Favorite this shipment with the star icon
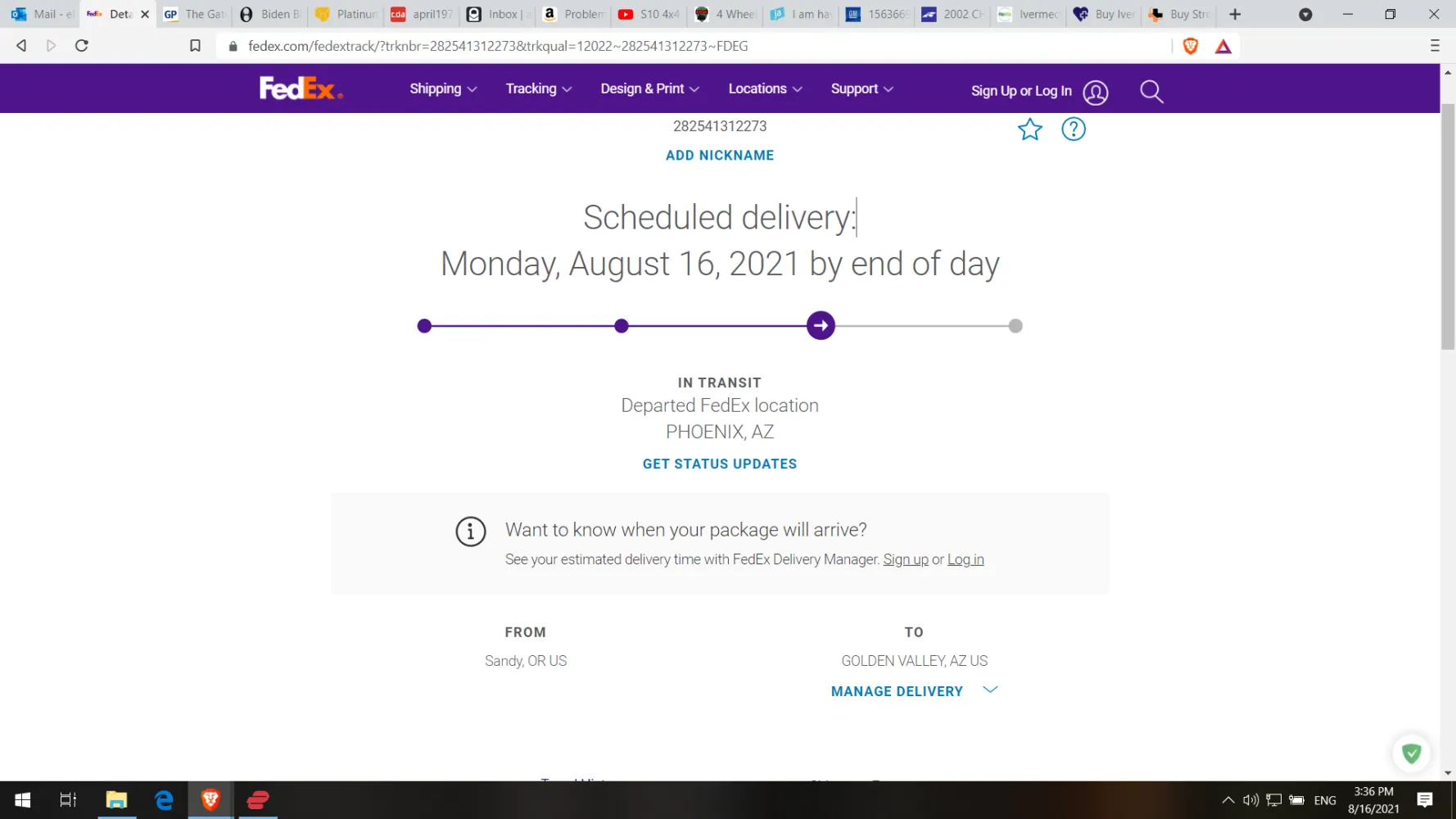Viewport: 1456px width, 819px height. coord(1029,129)
